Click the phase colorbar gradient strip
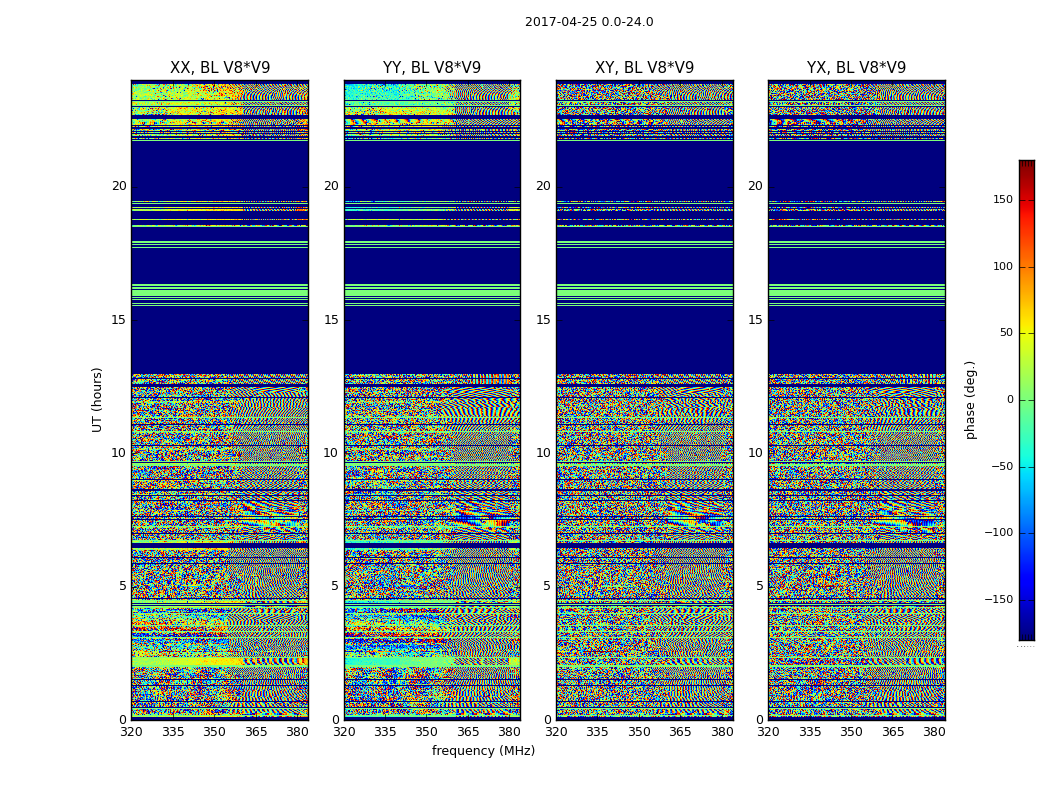 tap(1027, 400)
